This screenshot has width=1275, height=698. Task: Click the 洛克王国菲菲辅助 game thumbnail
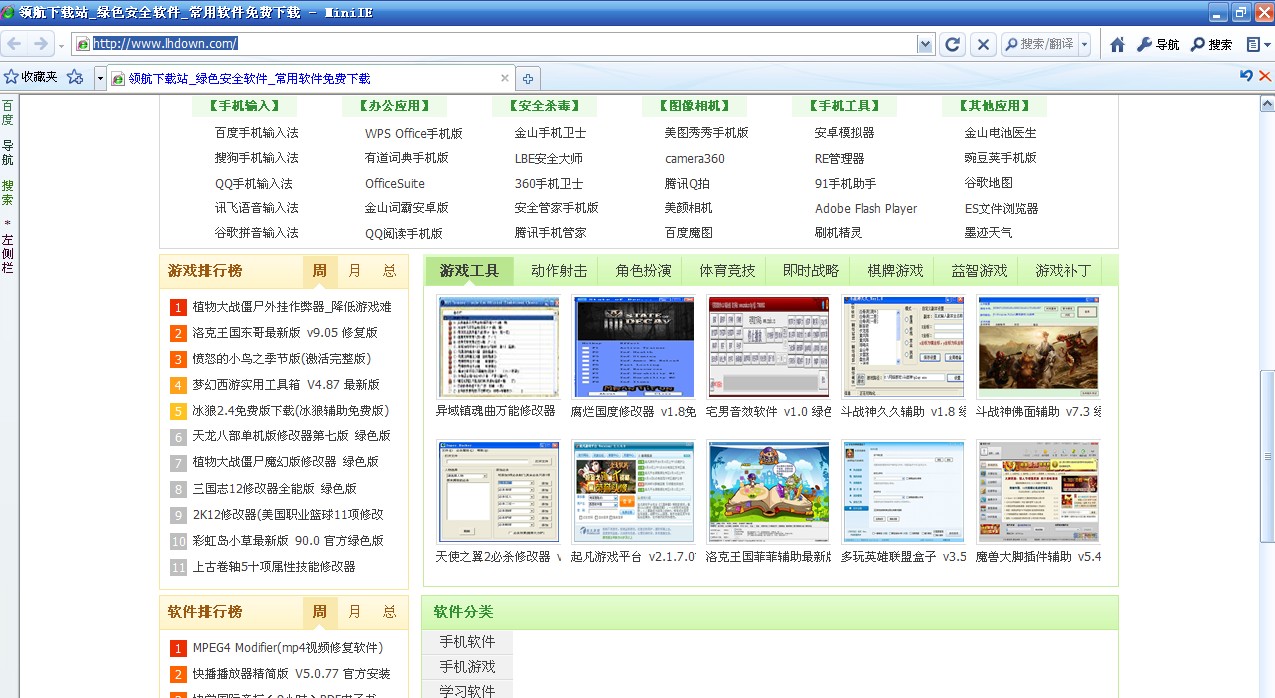click(768, 492)
